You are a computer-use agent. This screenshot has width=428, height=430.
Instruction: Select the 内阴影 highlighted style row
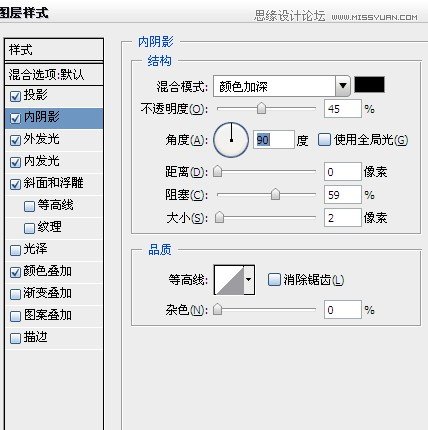tap(54, 118)
